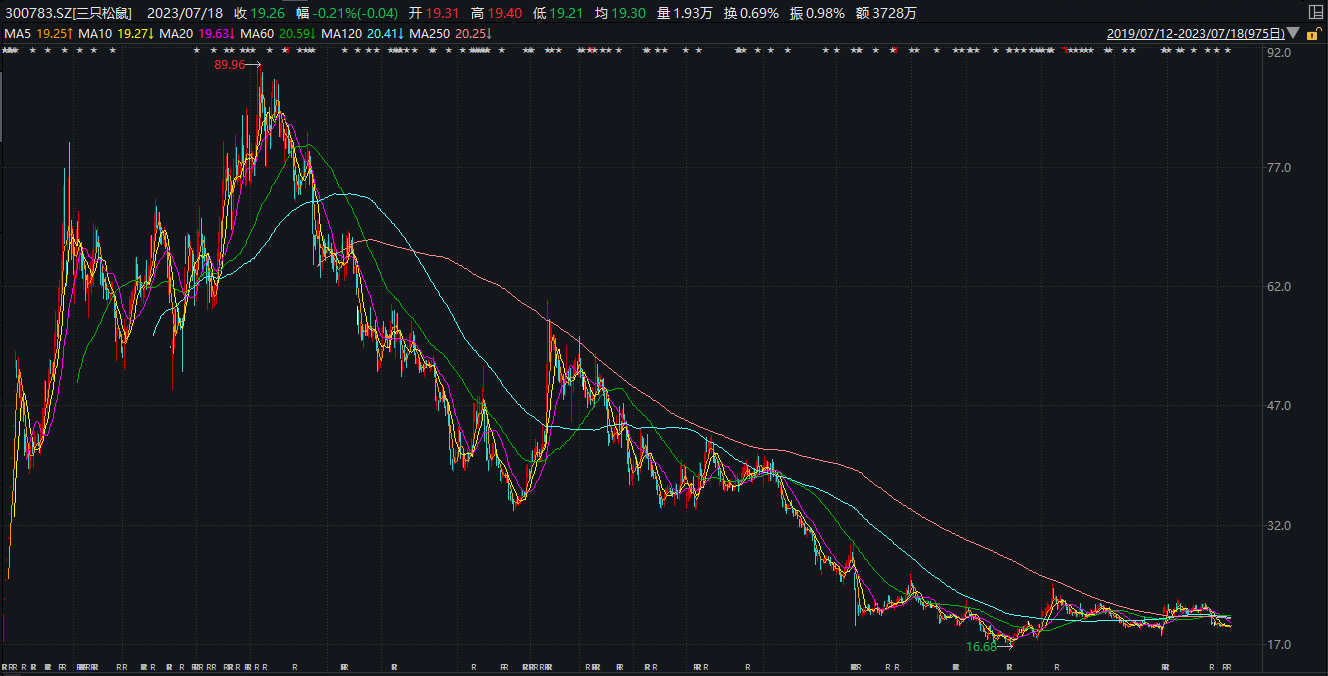Click the 3728万 turnover amount value

click(896, 13)
